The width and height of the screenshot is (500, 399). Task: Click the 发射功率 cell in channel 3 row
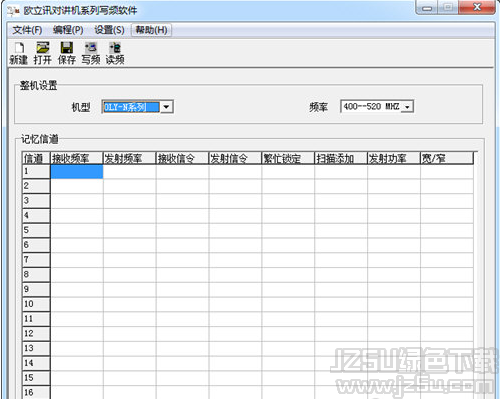394,201
